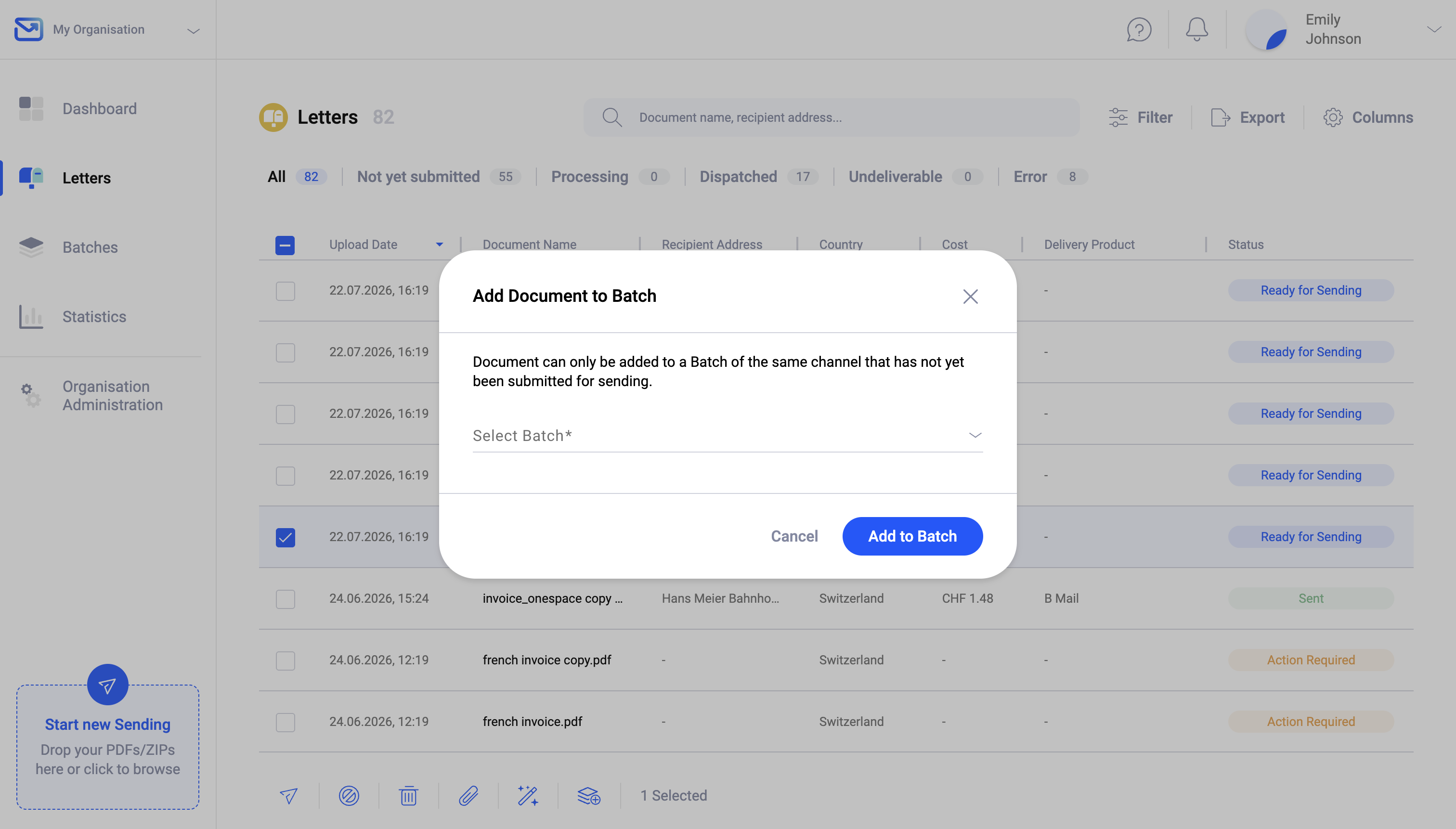Click the Organisation Administration gears icon
The height and width of the screenshot is (829, 1456).
pos(31,395)
